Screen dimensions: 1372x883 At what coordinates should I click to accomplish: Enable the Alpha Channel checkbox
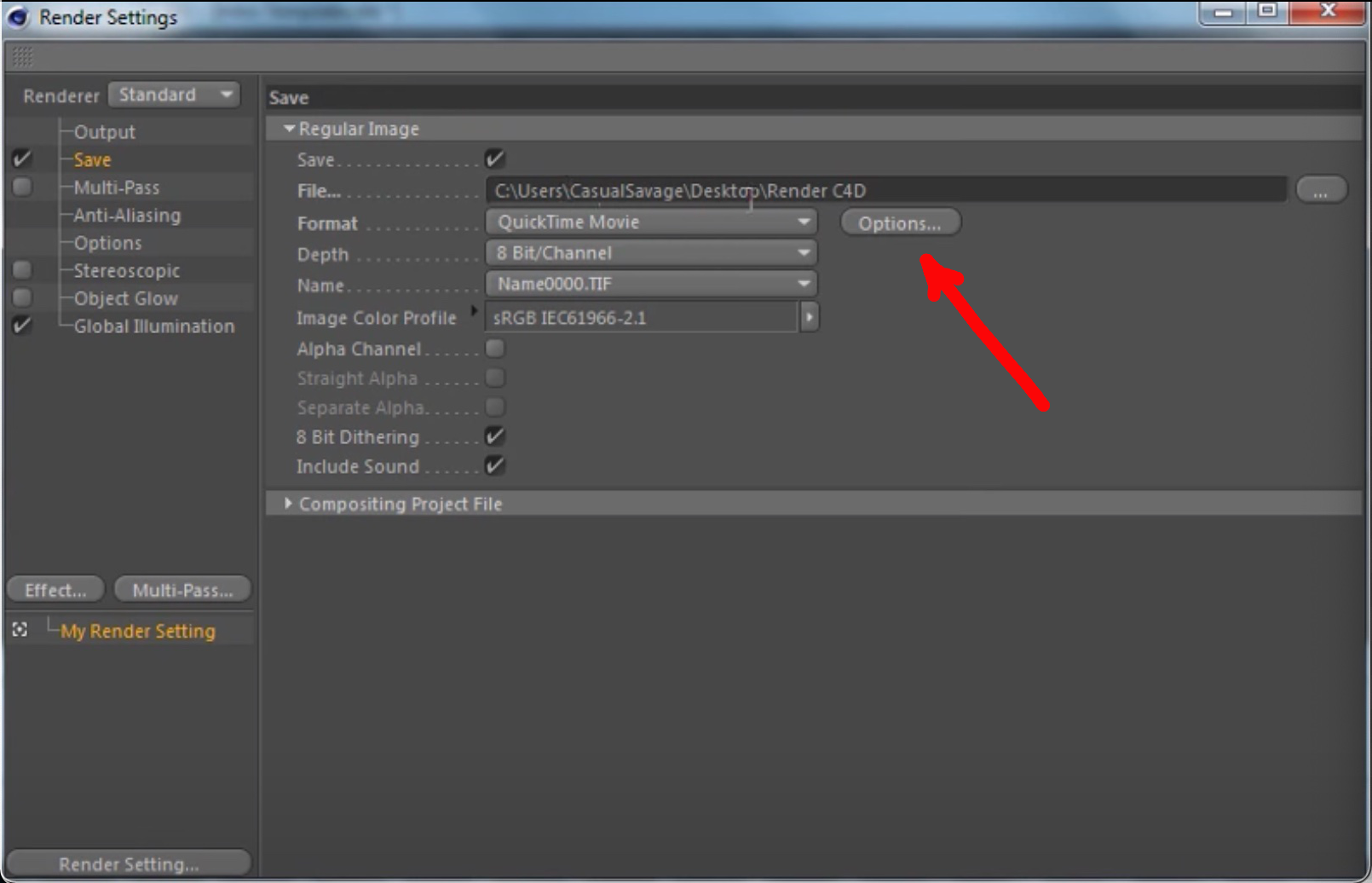495,348
